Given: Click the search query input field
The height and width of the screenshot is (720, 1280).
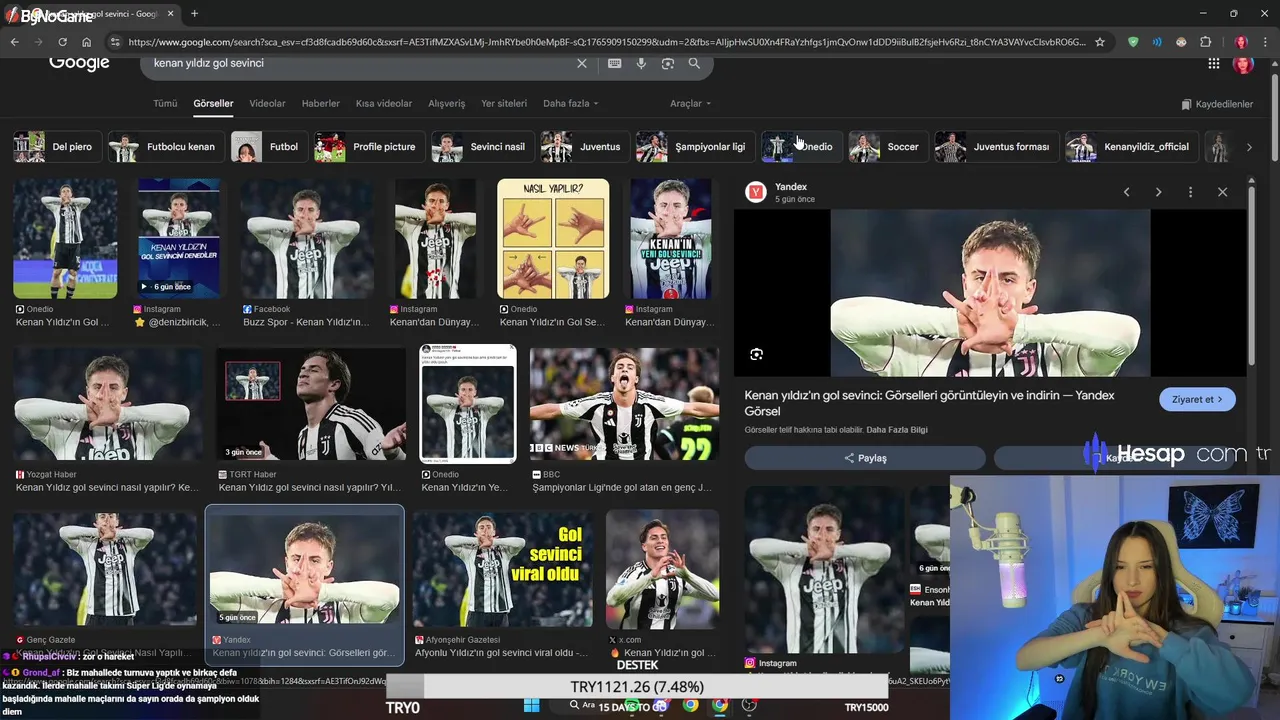Looking at the screenshot, I should [360, 63].
